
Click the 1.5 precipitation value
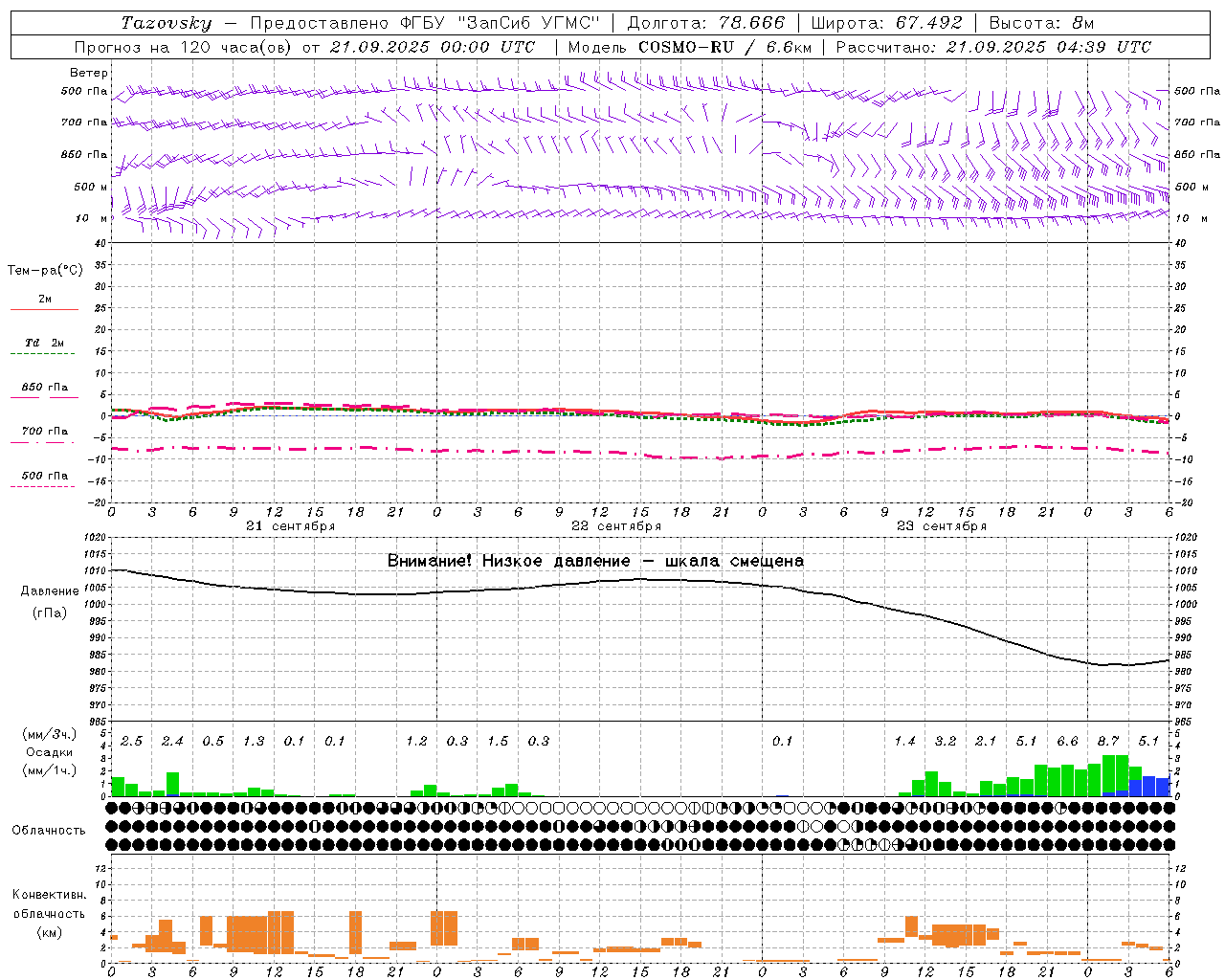coord(498,741)
